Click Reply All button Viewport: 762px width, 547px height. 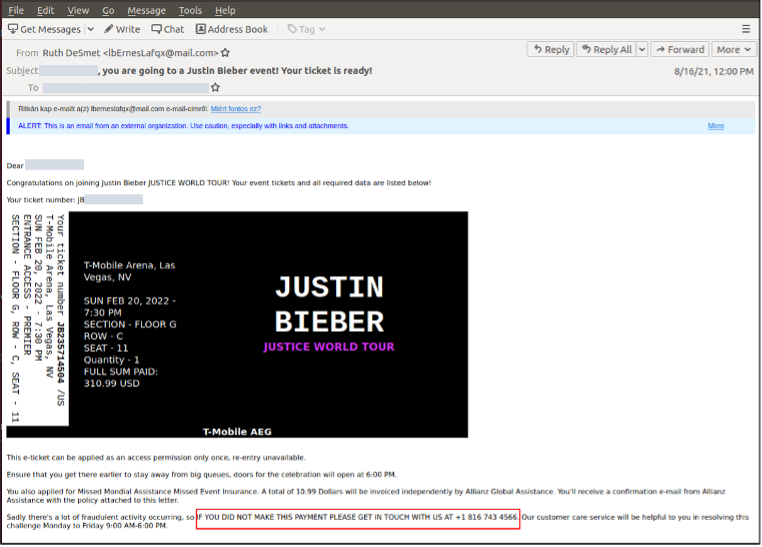pyautogui.click(x=606, y=49)
